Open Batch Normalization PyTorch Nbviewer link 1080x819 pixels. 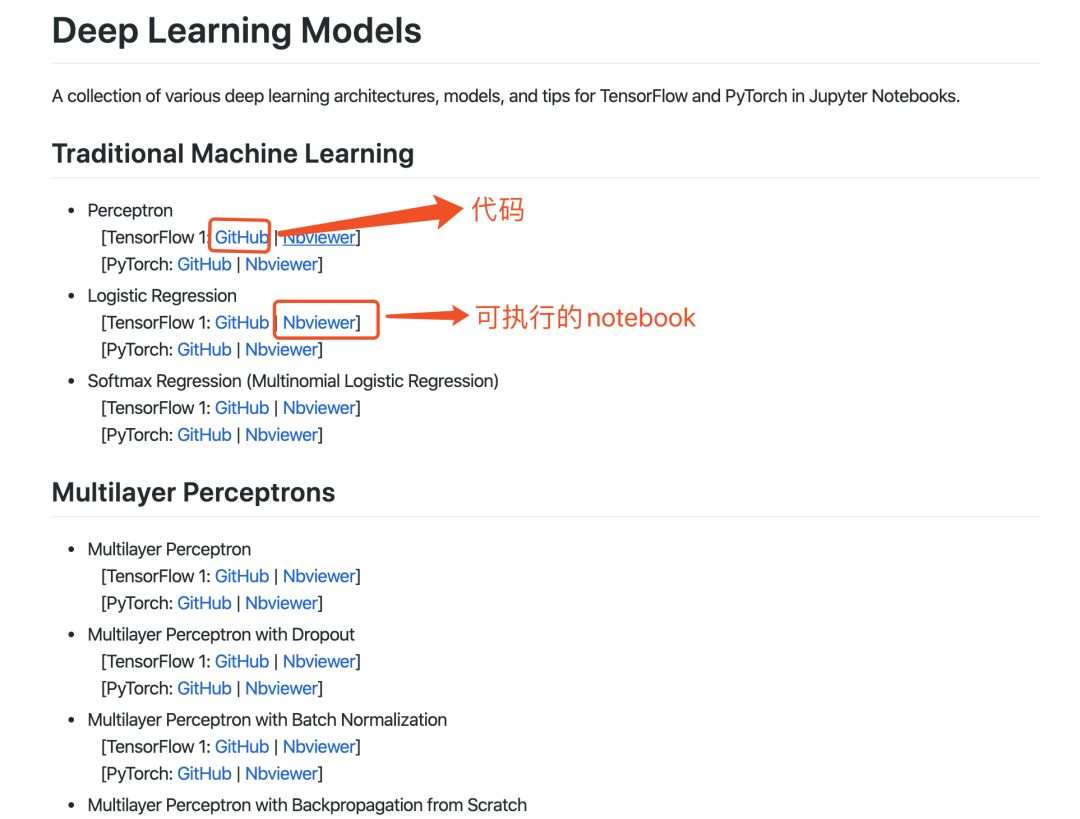click(x=282, y=774)
